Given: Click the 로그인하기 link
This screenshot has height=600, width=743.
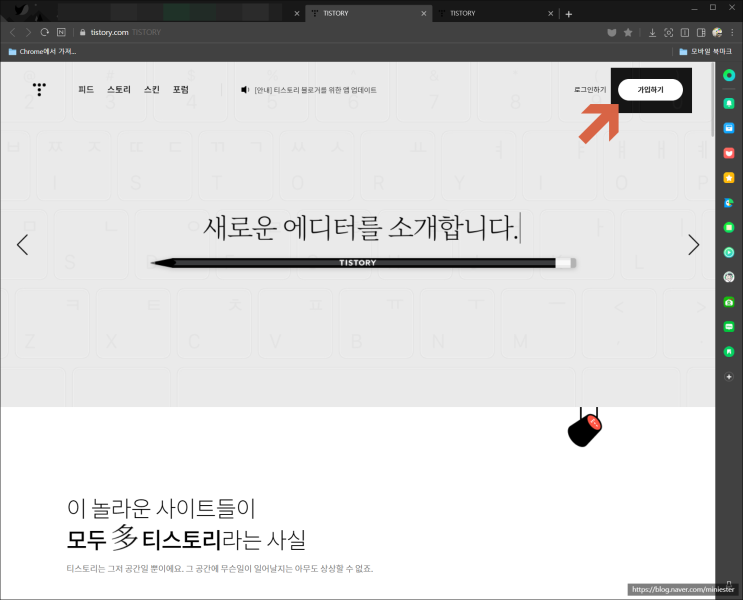Looking at the screenshot, I should [590, 90].
